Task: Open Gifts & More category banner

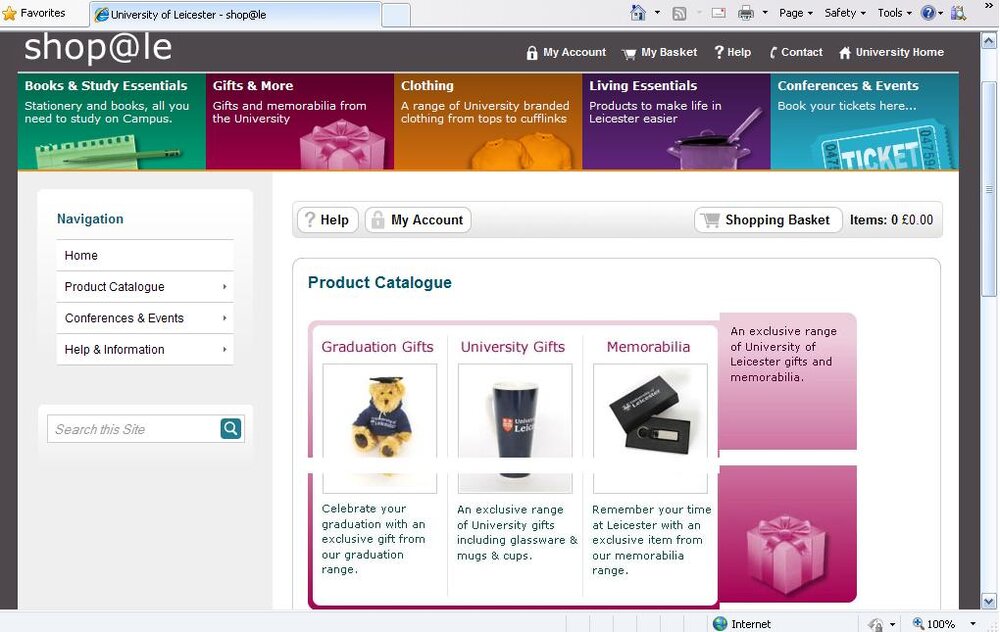Action: tap(300, 122)
